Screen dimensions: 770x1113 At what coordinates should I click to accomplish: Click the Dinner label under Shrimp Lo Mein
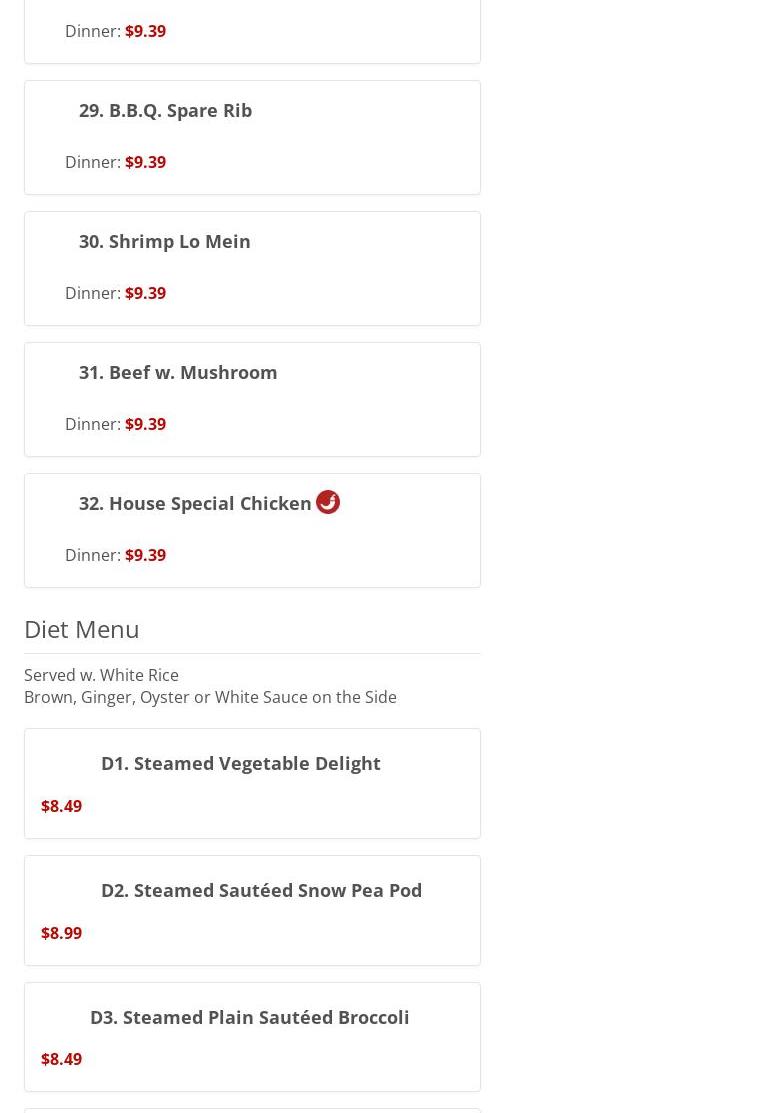point(92,293)
